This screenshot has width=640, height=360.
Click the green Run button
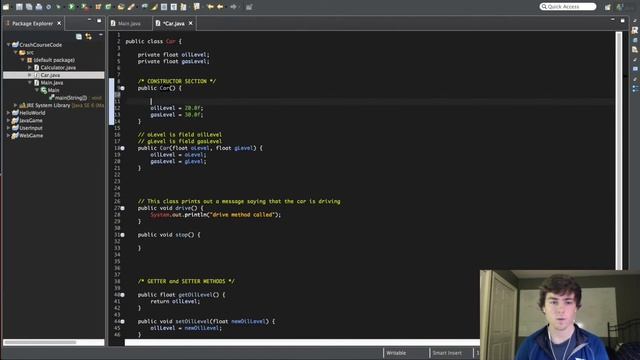coord(71,7)
